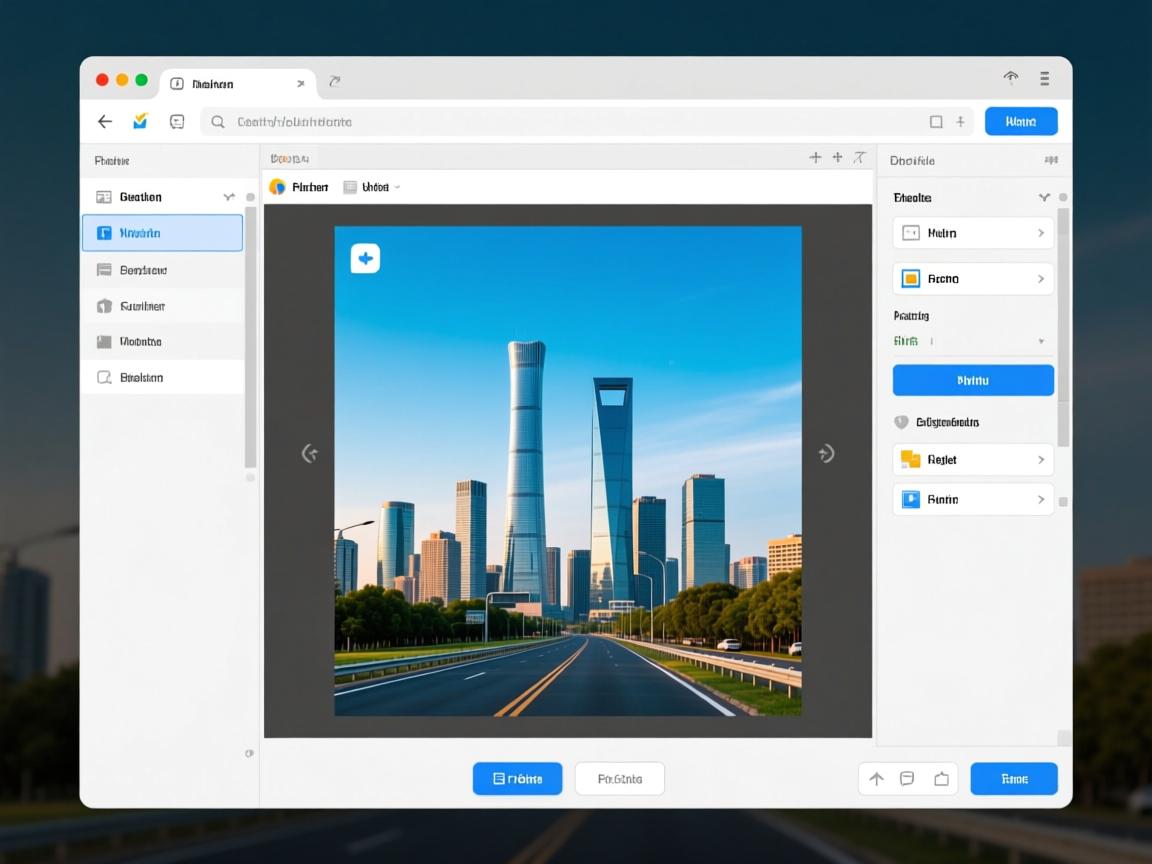Screen dimensions: 1152x864
Task: Advance to the next image with the right arrow
Action: pos(826,454)
